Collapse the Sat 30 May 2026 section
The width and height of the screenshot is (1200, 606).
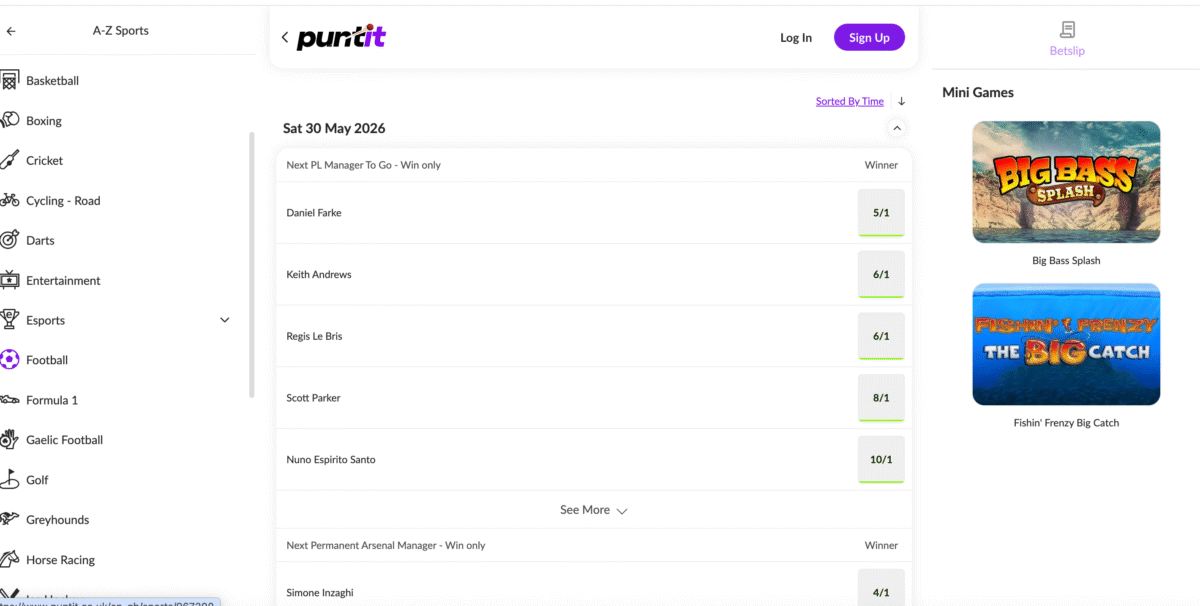click(897, 128)
